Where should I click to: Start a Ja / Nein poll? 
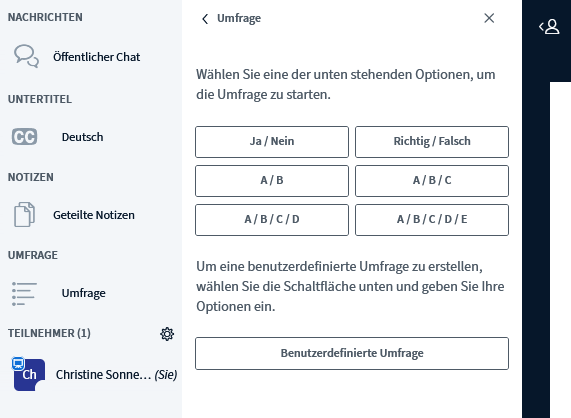point(272,142)
